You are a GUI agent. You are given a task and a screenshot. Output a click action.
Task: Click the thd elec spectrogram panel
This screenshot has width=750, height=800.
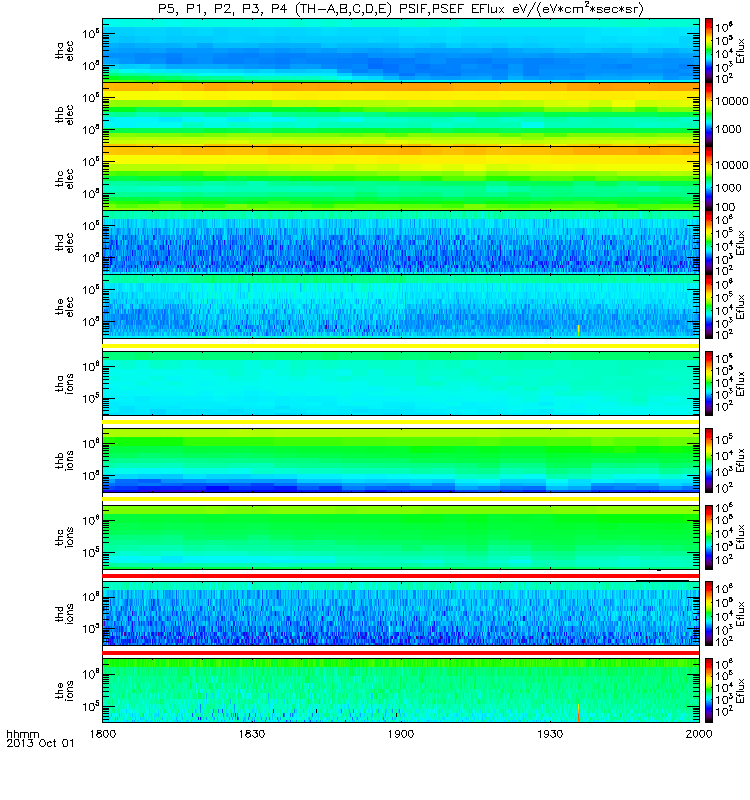pos(401,242)
